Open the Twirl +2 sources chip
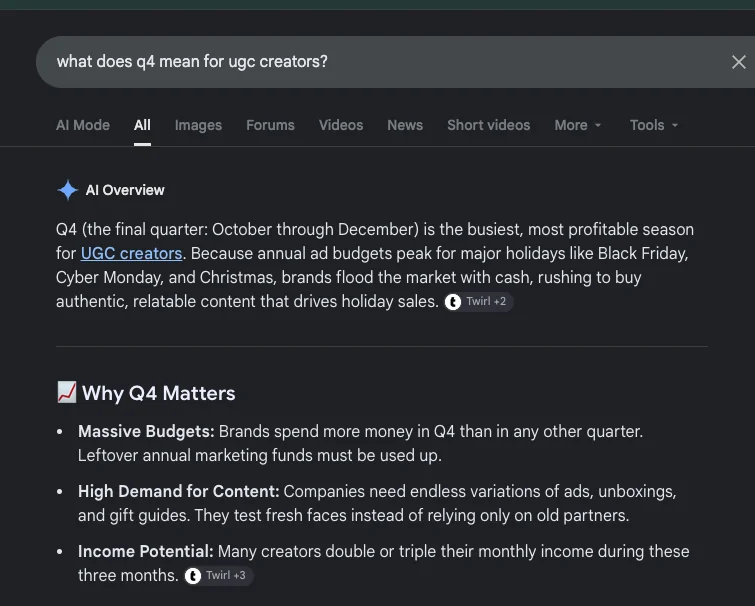 [x=478, y=302]
